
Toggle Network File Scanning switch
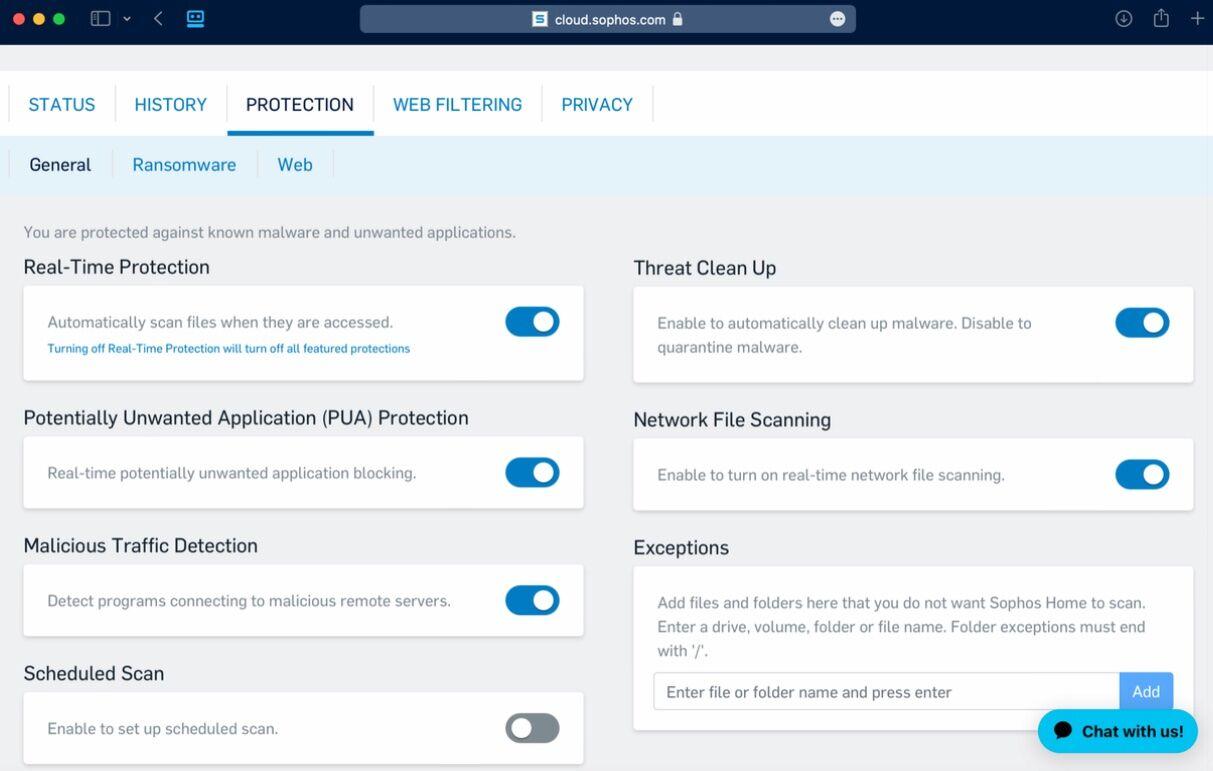pyautogui.click(x=1142, y=475)
